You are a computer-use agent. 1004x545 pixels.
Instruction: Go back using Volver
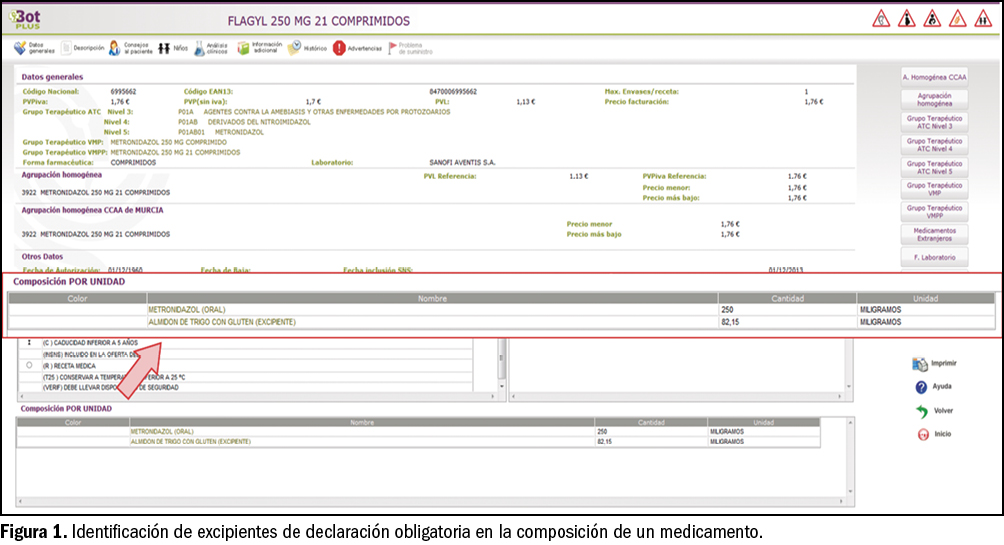click(x=933, y=411)
